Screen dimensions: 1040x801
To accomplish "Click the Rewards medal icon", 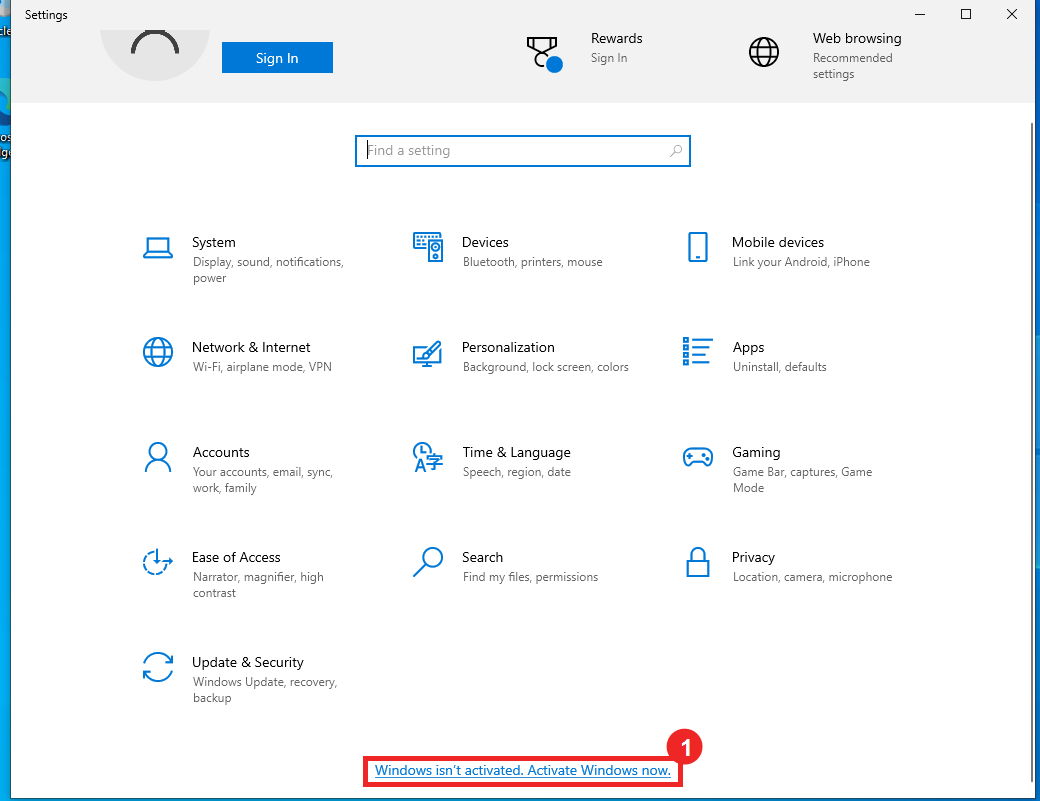I will [545, 54].
